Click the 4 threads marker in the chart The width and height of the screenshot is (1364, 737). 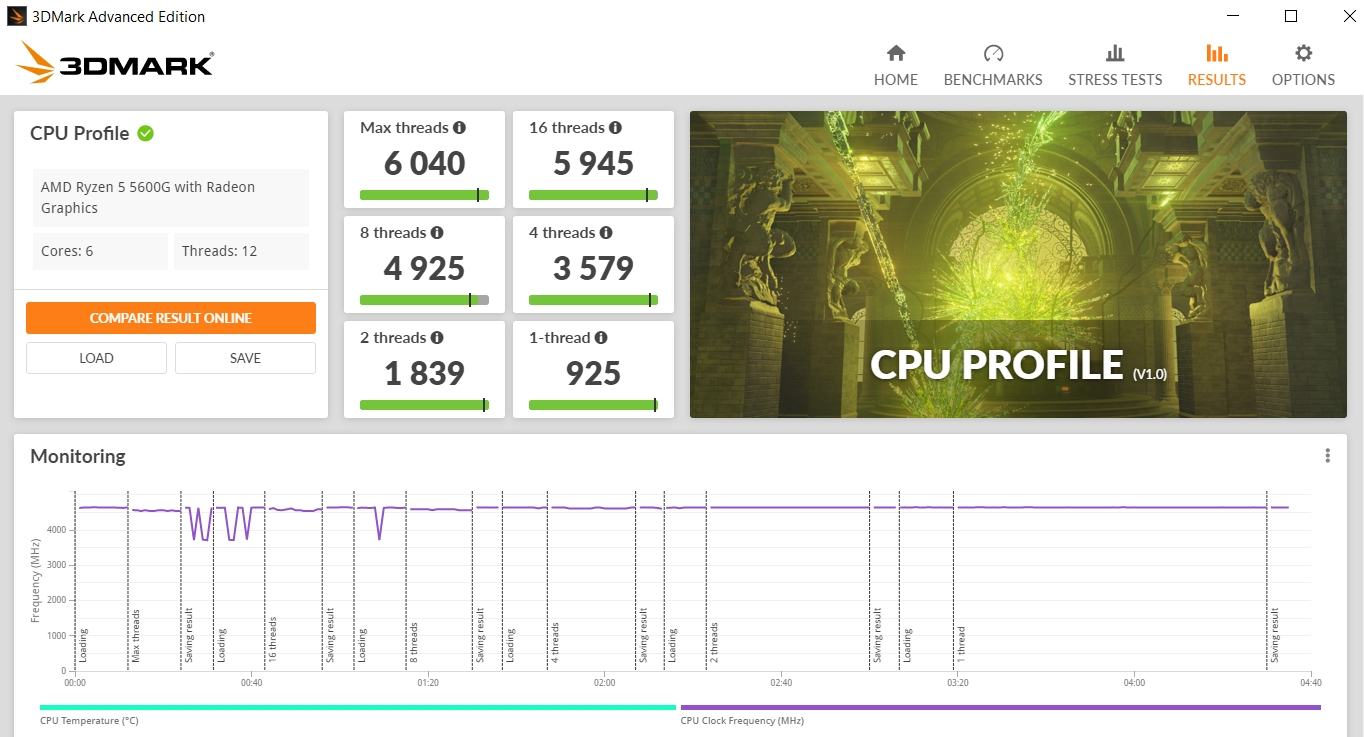click(555, 643)
